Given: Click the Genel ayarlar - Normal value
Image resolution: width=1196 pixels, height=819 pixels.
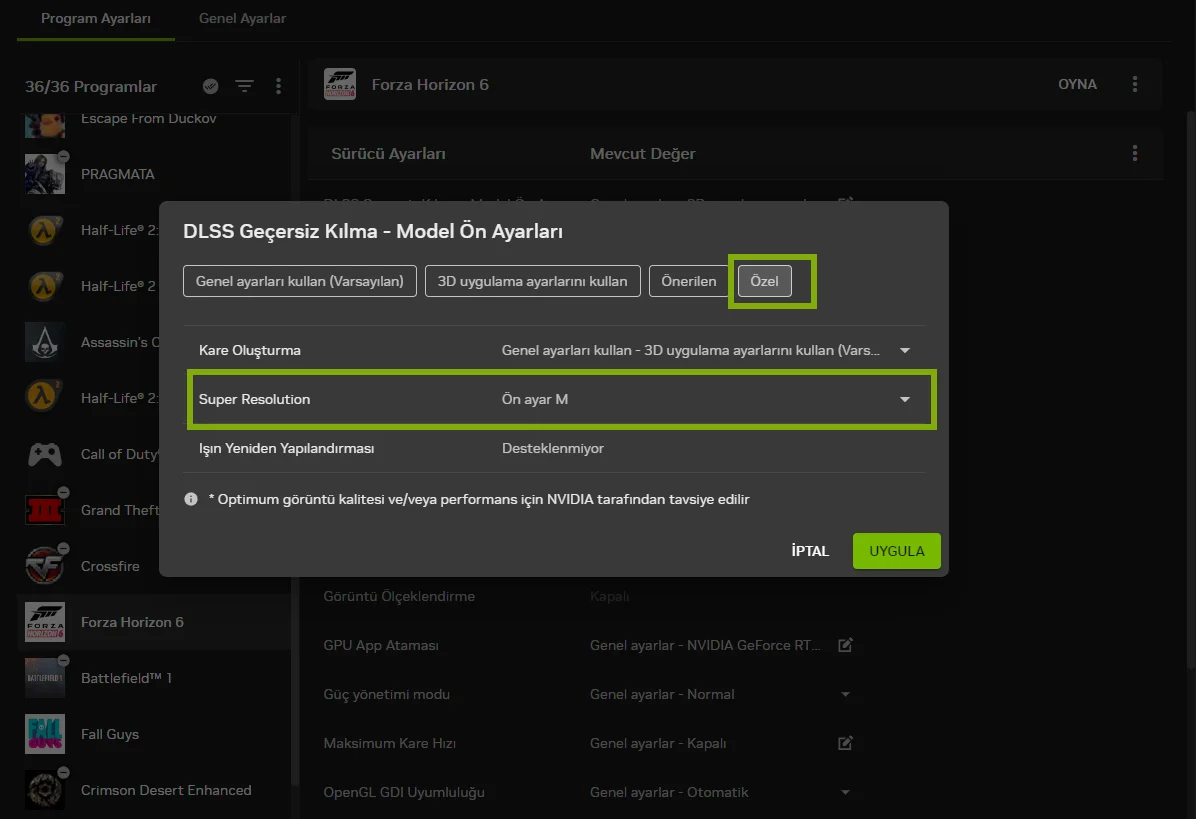Looking at the screenshot, I should [662, 694].
